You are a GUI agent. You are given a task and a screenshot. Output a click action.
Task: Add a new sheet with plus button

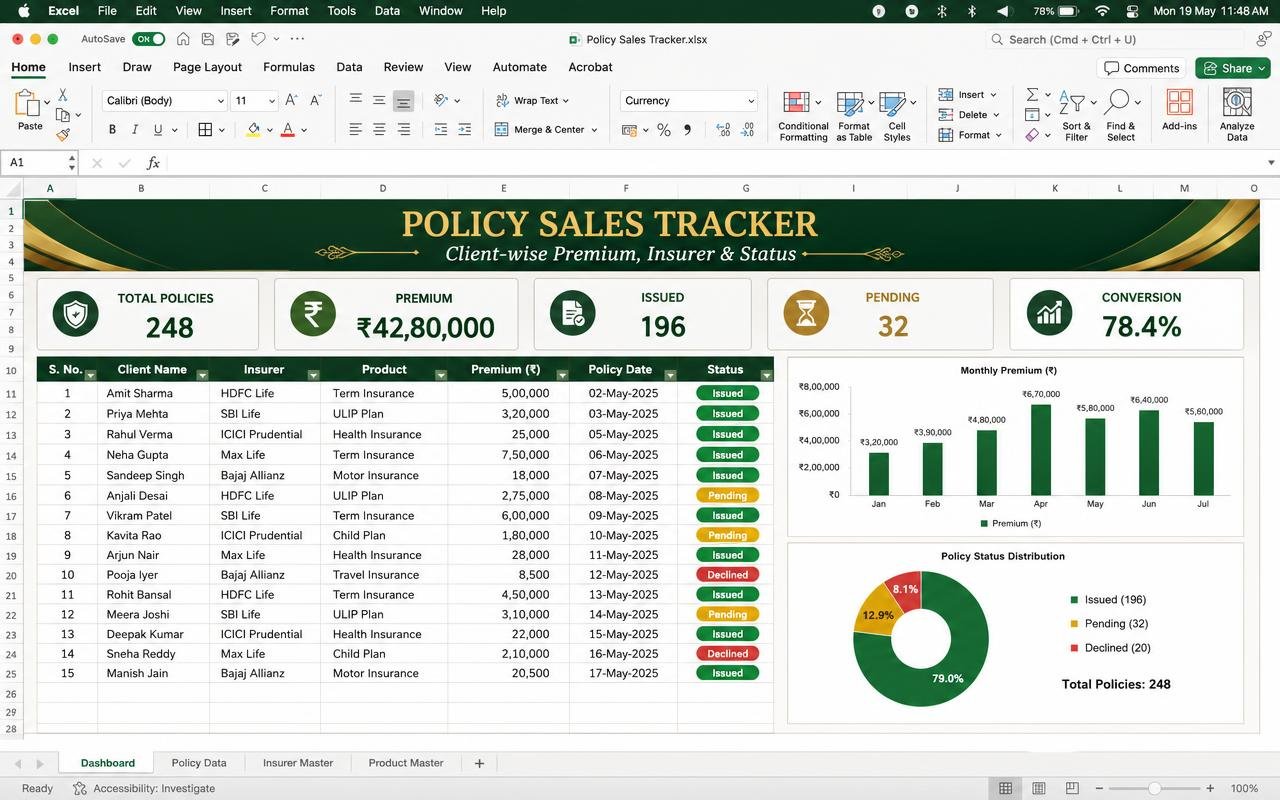pos(479,763)
